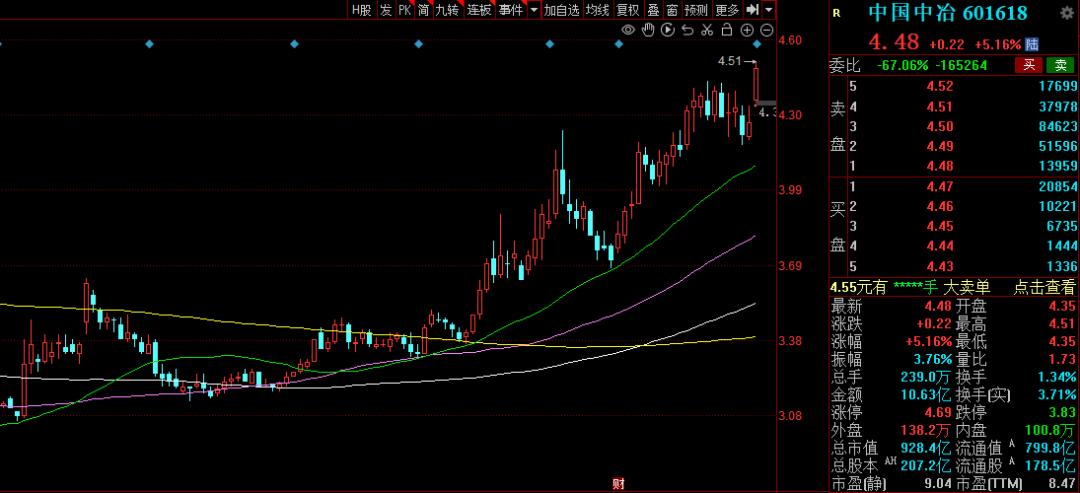The width and height of the screenshot is (1080, 493).
Task: Select the scissors cut tool
Action: pyautogui.click(x=706, y=30)
